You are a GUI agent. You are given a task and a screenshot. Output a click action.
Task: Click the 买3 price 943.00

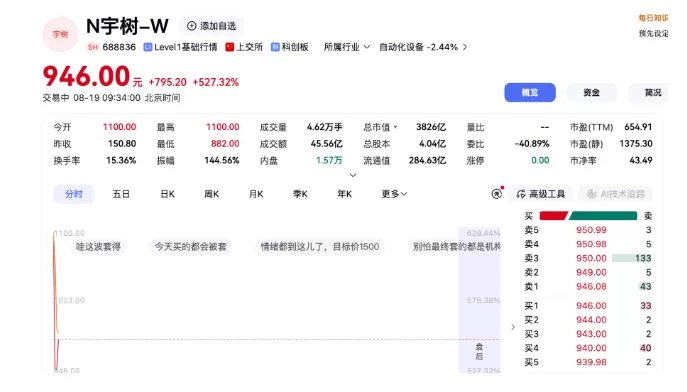[x=591, y=334]
